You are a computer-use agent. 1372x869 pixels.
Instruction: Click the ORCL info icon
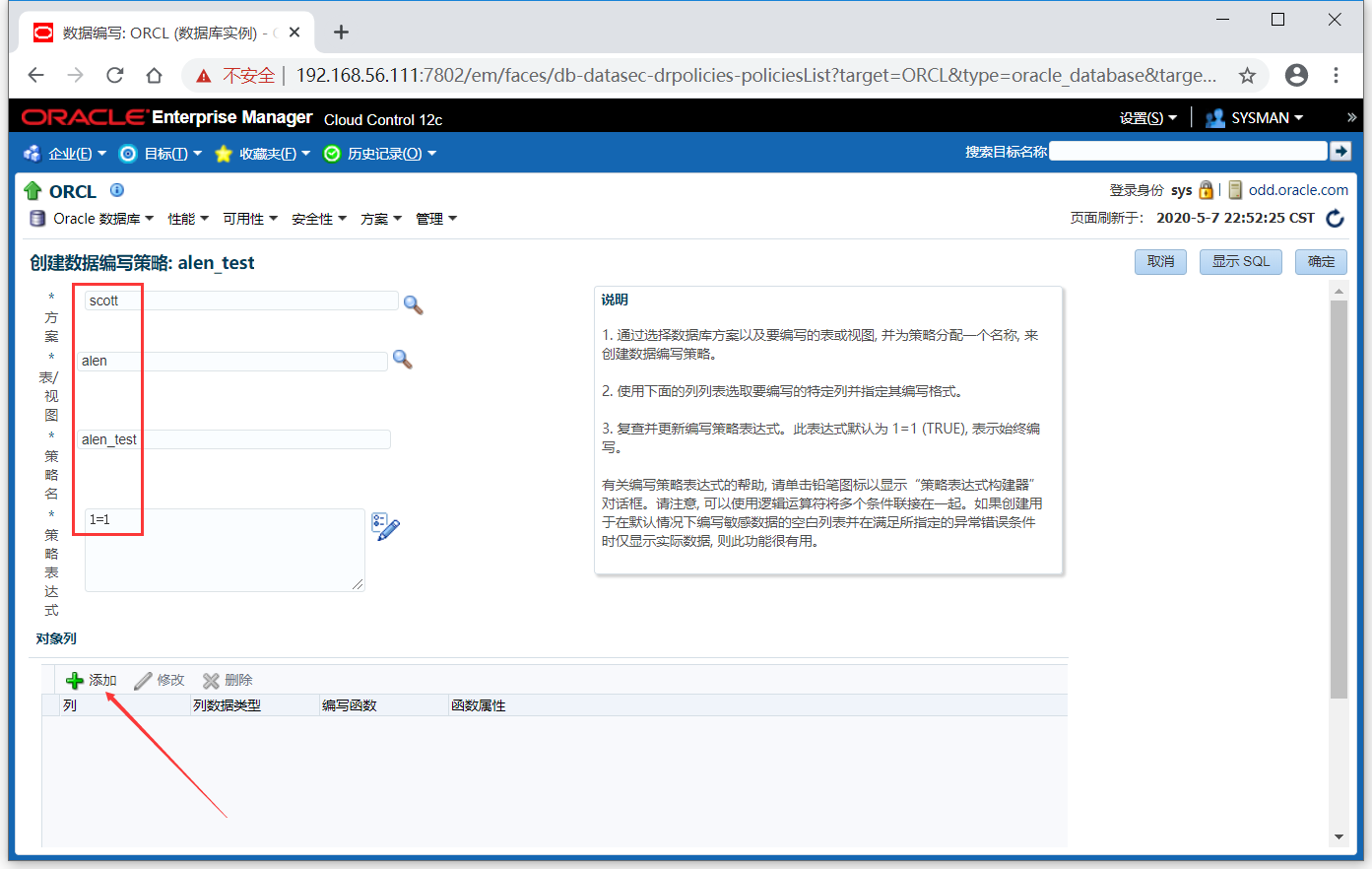click(x=117, y=190)
